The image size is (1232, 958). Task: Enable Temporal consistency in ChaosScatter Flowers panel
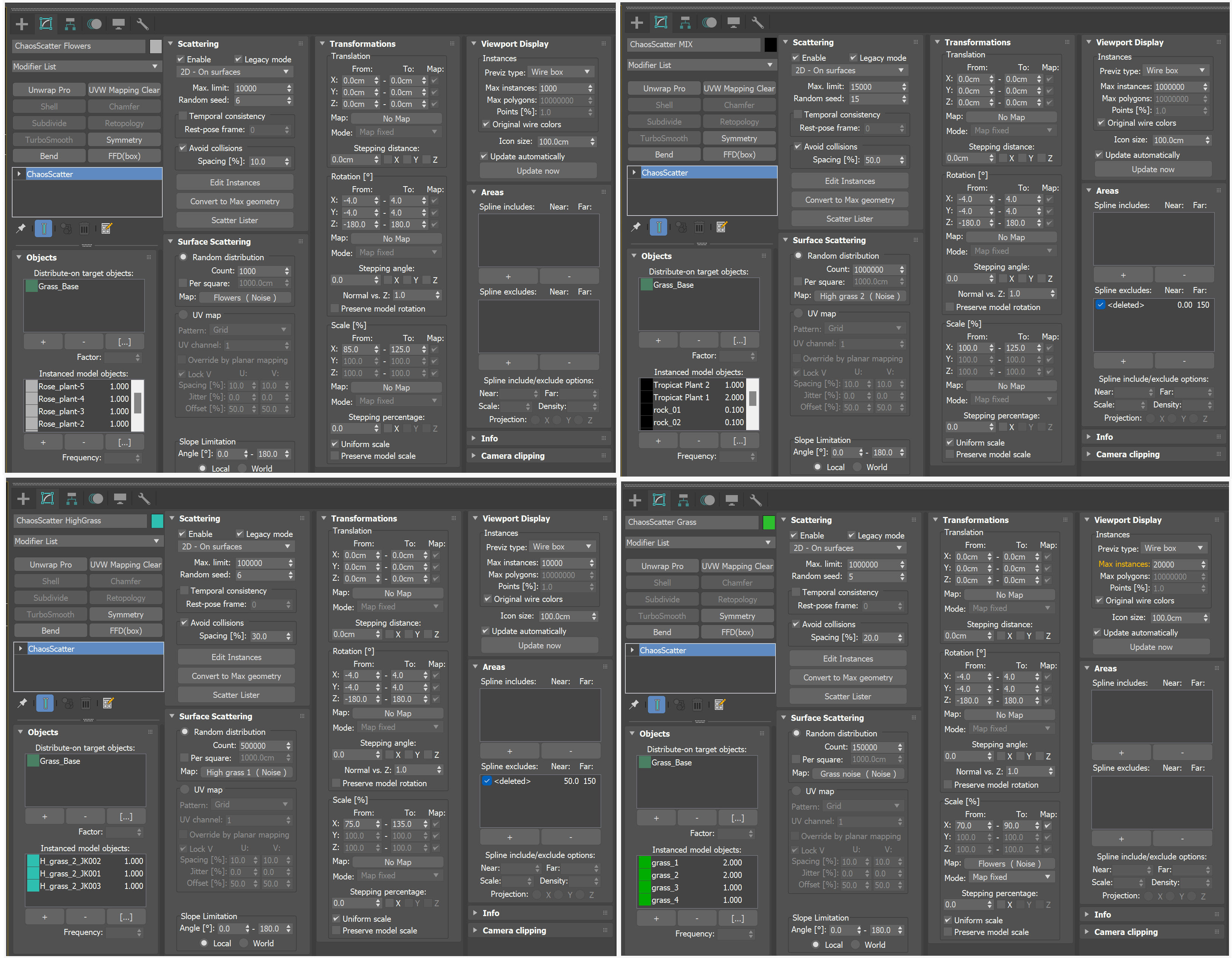point(183,116)
